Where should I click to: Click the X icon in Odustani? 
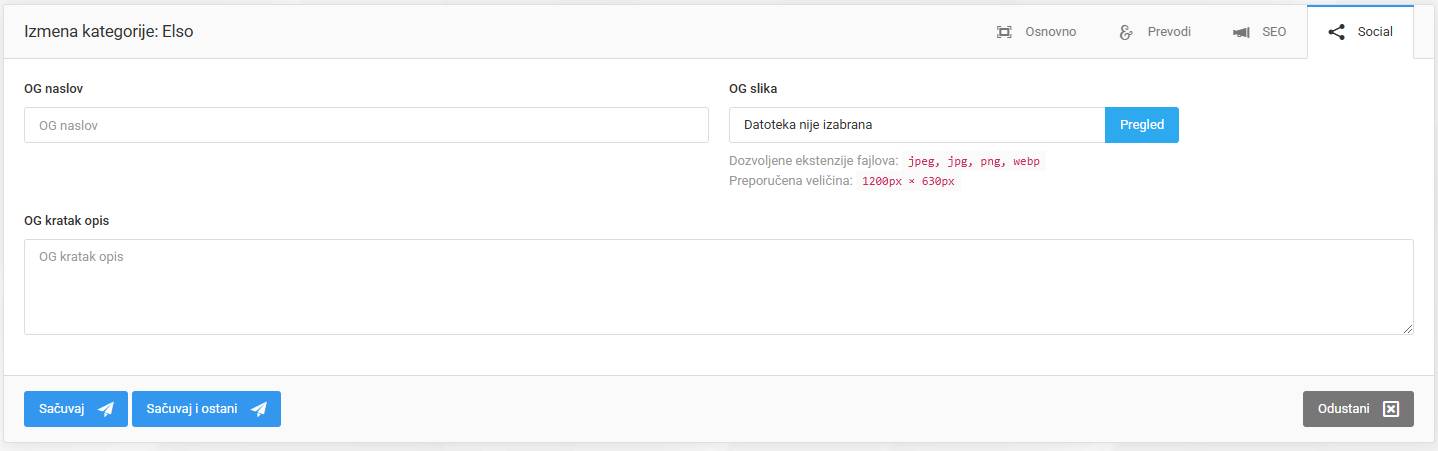tap(1390, 409)
